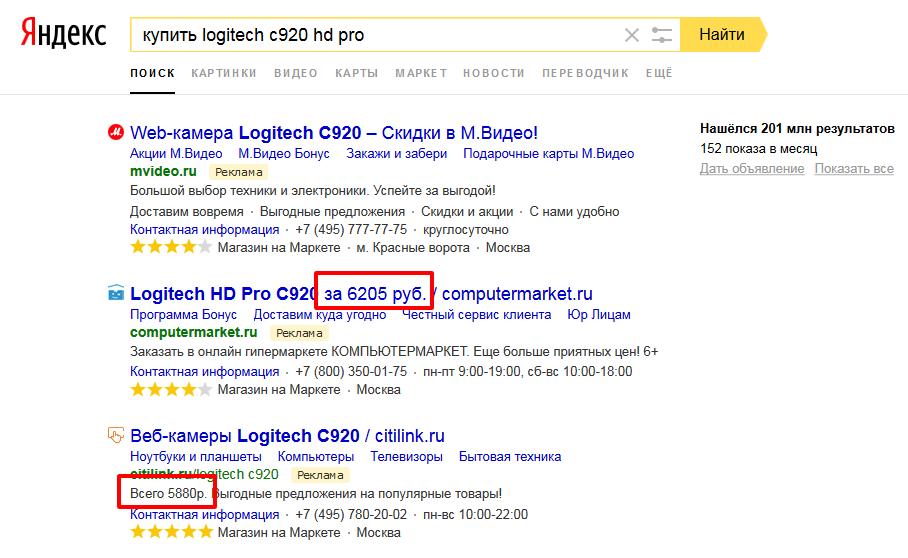Click the green mvideo.ru URL
This screenshot has width=908, height=558.
tap(163, 171)
